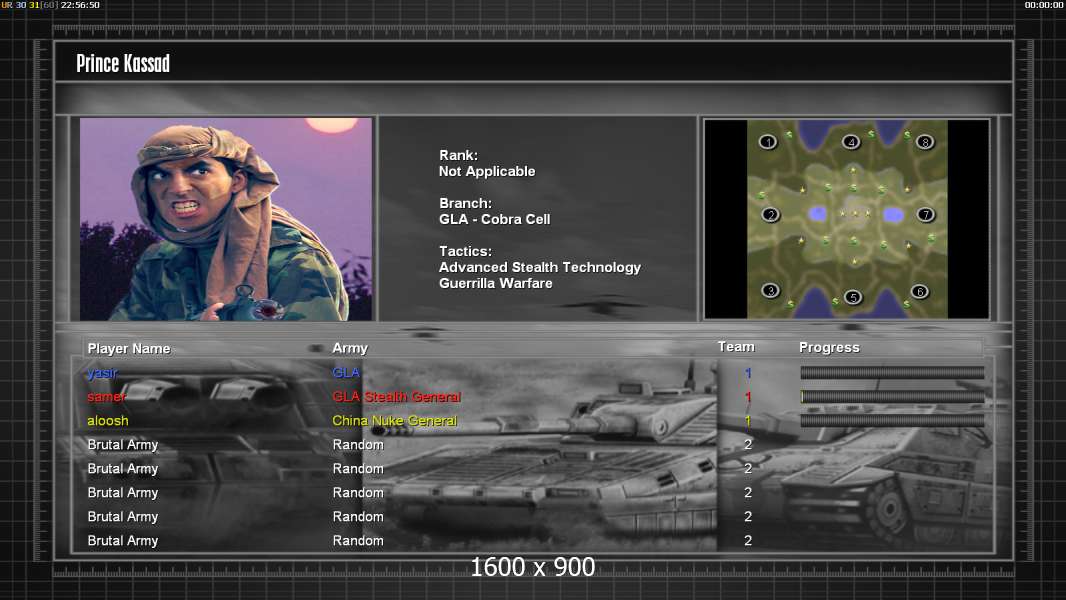
Task: Select player 'aloosh' in the list
Action: pyautogui.click(x=107, y=421)
